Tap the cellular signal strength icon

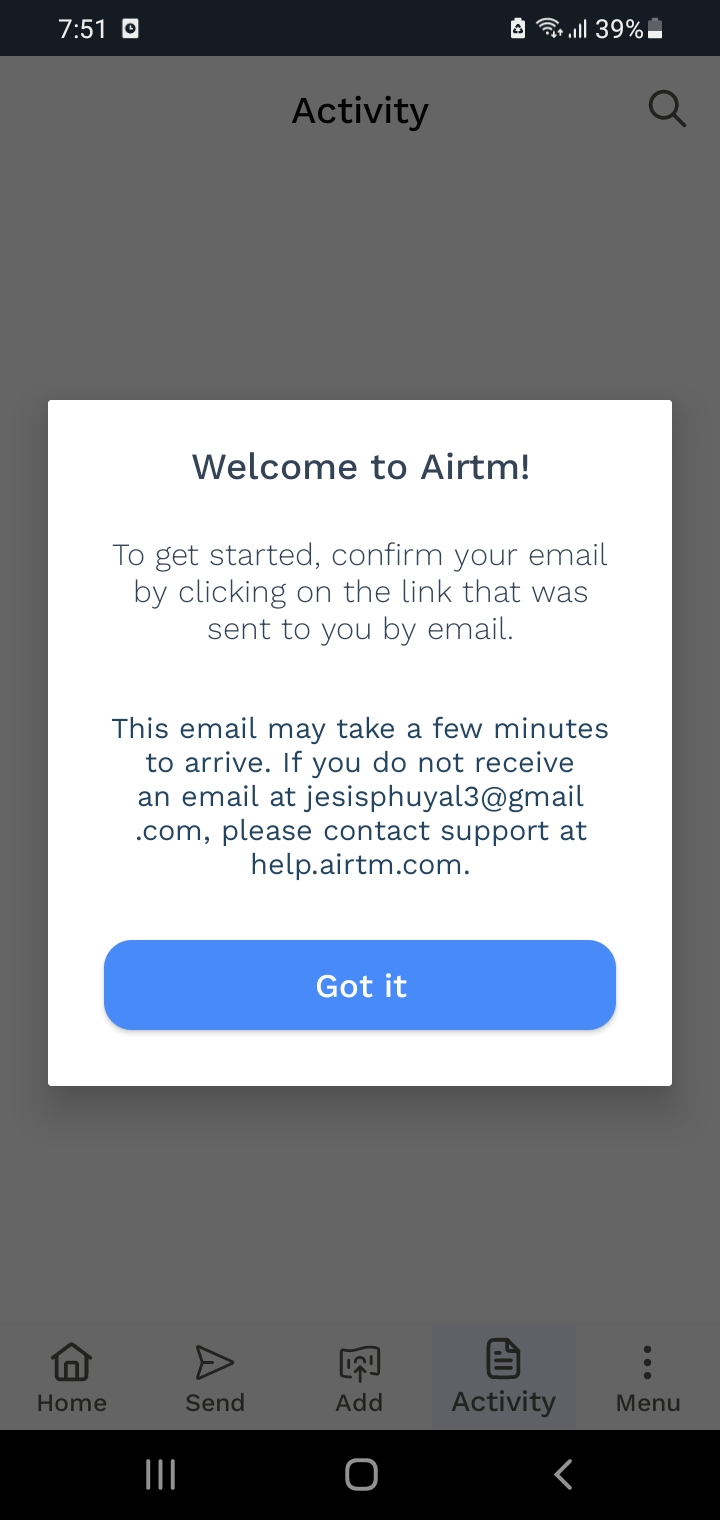click(577, 30)
